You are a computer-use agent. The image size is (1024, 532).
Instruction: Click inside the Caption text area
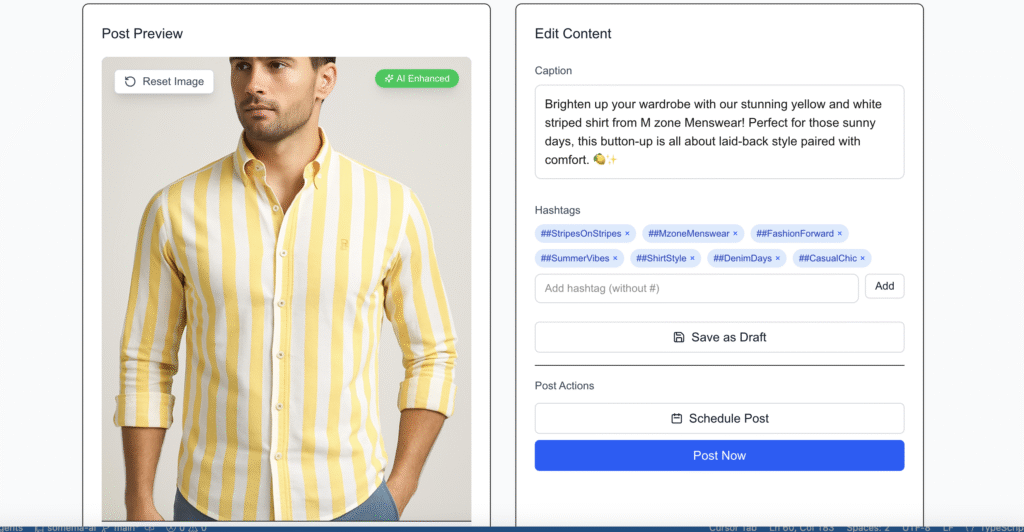(x=719, y=131)
